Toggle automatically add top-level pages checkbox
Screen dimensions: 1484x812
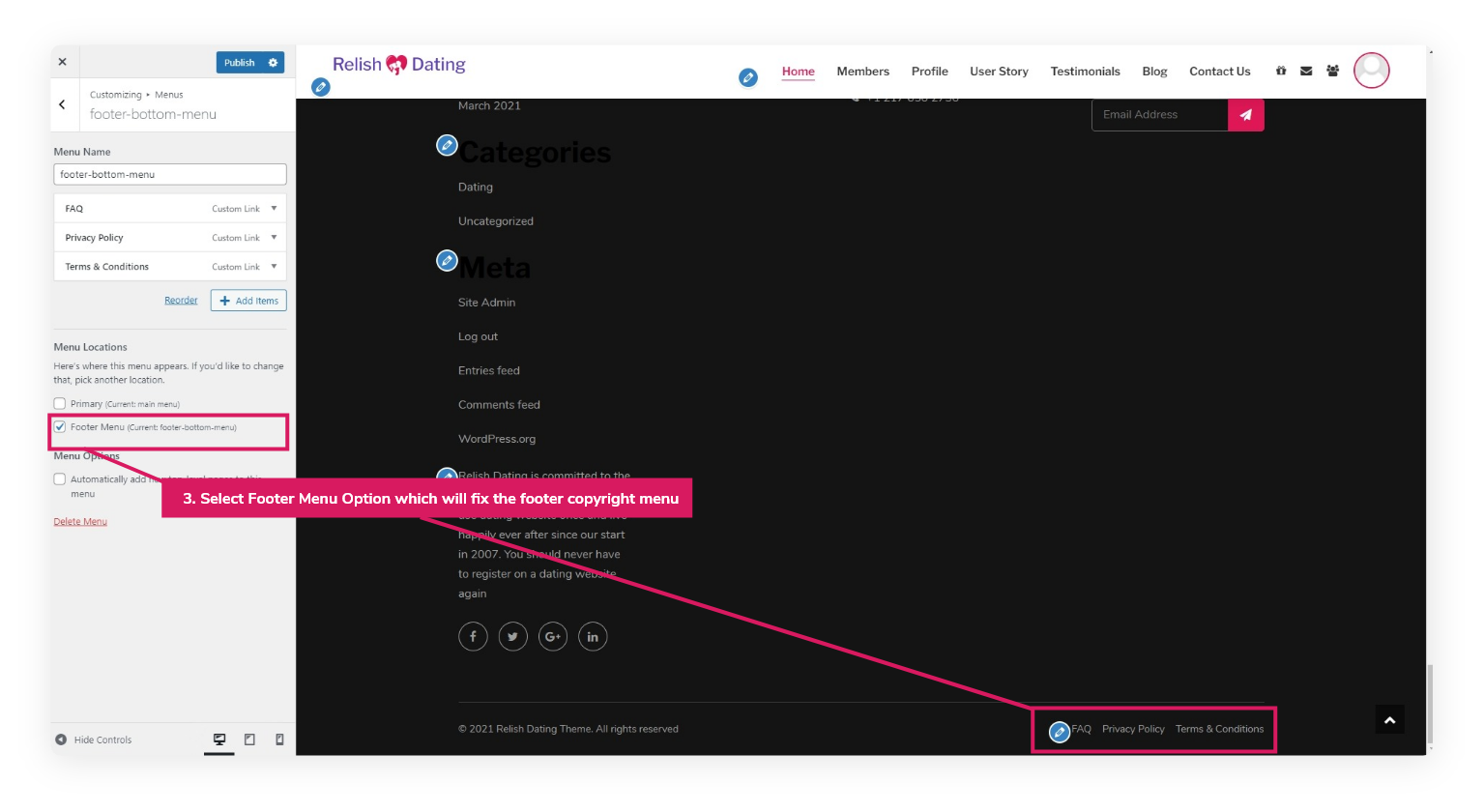click(x=60, y=479)
